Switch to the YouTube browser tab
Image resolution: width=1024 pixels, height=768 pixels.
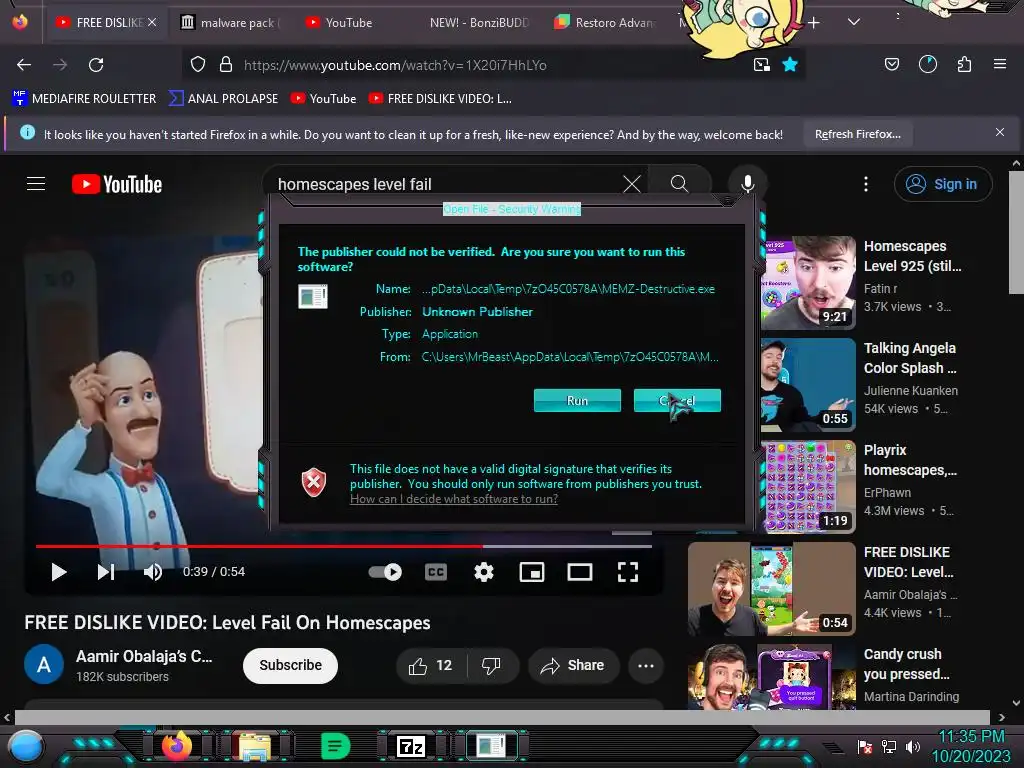(x=349, y=23)
